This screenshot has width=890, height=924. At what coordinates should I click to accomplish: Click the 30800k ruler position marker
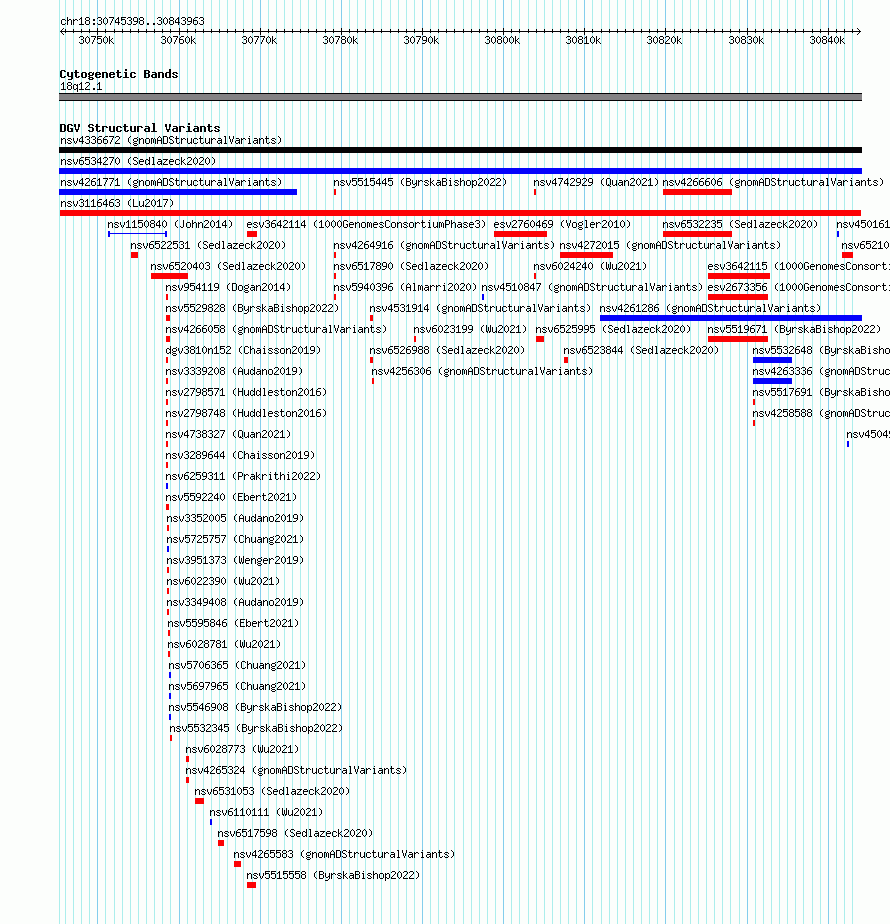[502, 40]
